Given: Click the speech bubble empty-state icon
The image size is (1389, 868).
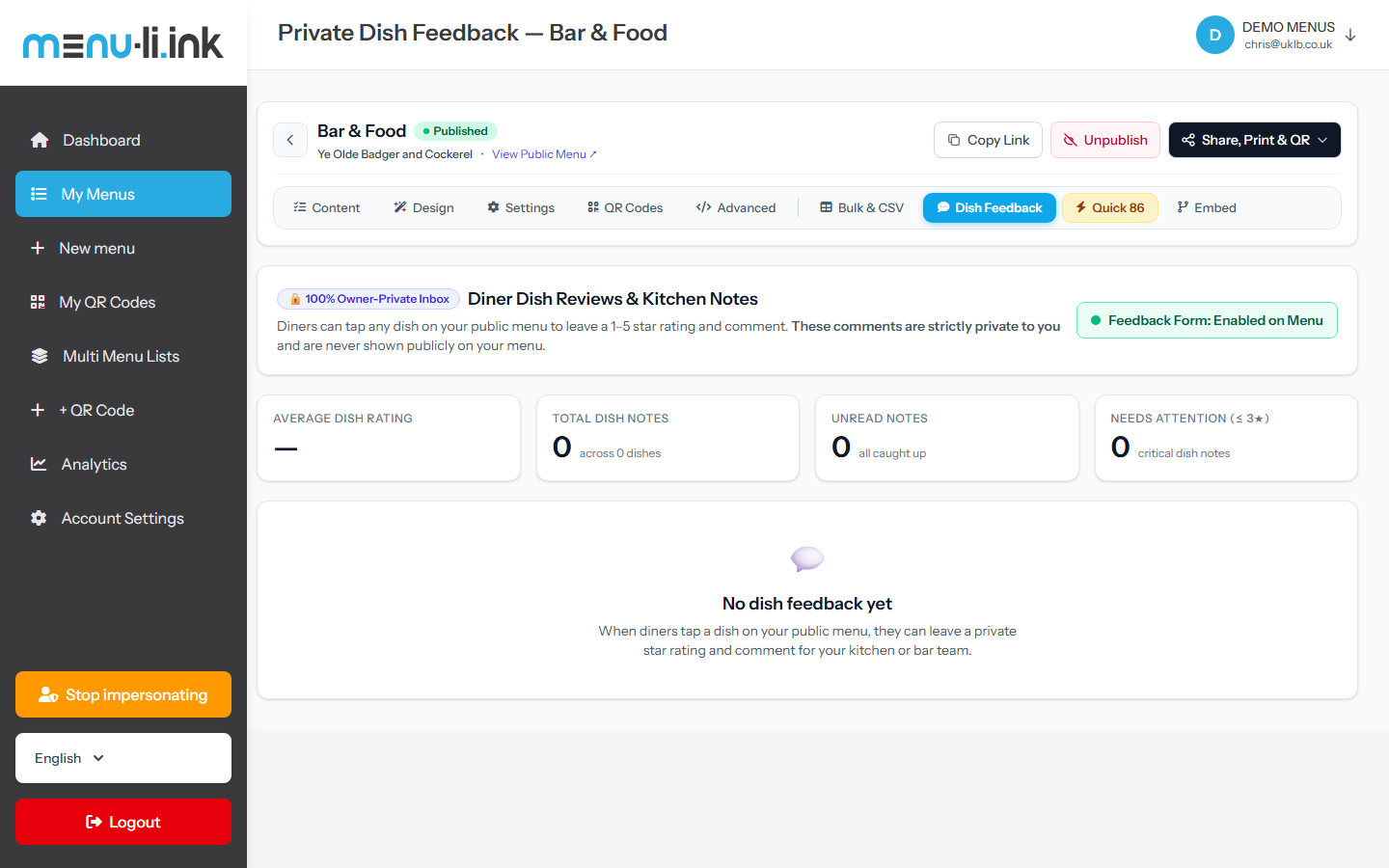Looking at the screenshot, I should (x=807, y=558).
